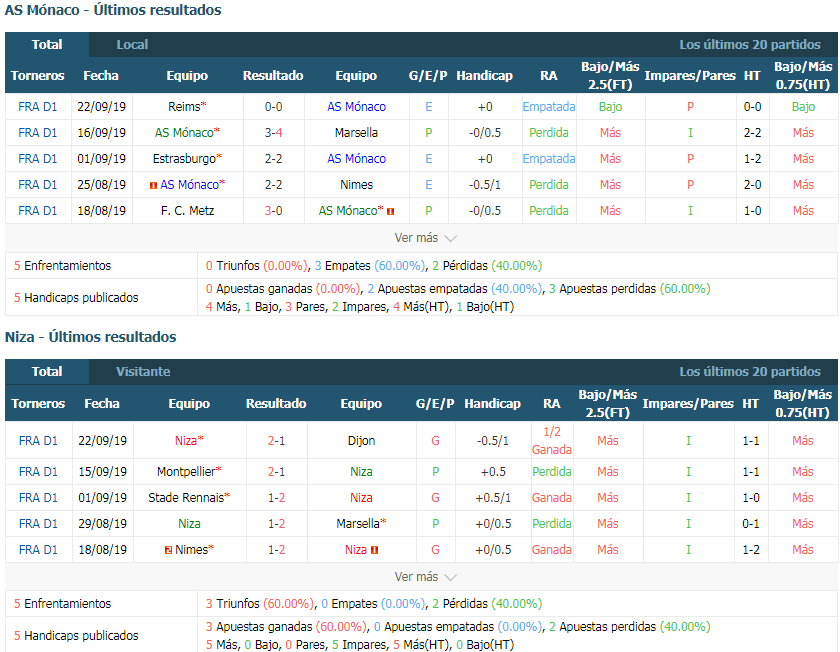Click the 2-0 half-time score in the 25/08/19 row

tap(752, 184)
